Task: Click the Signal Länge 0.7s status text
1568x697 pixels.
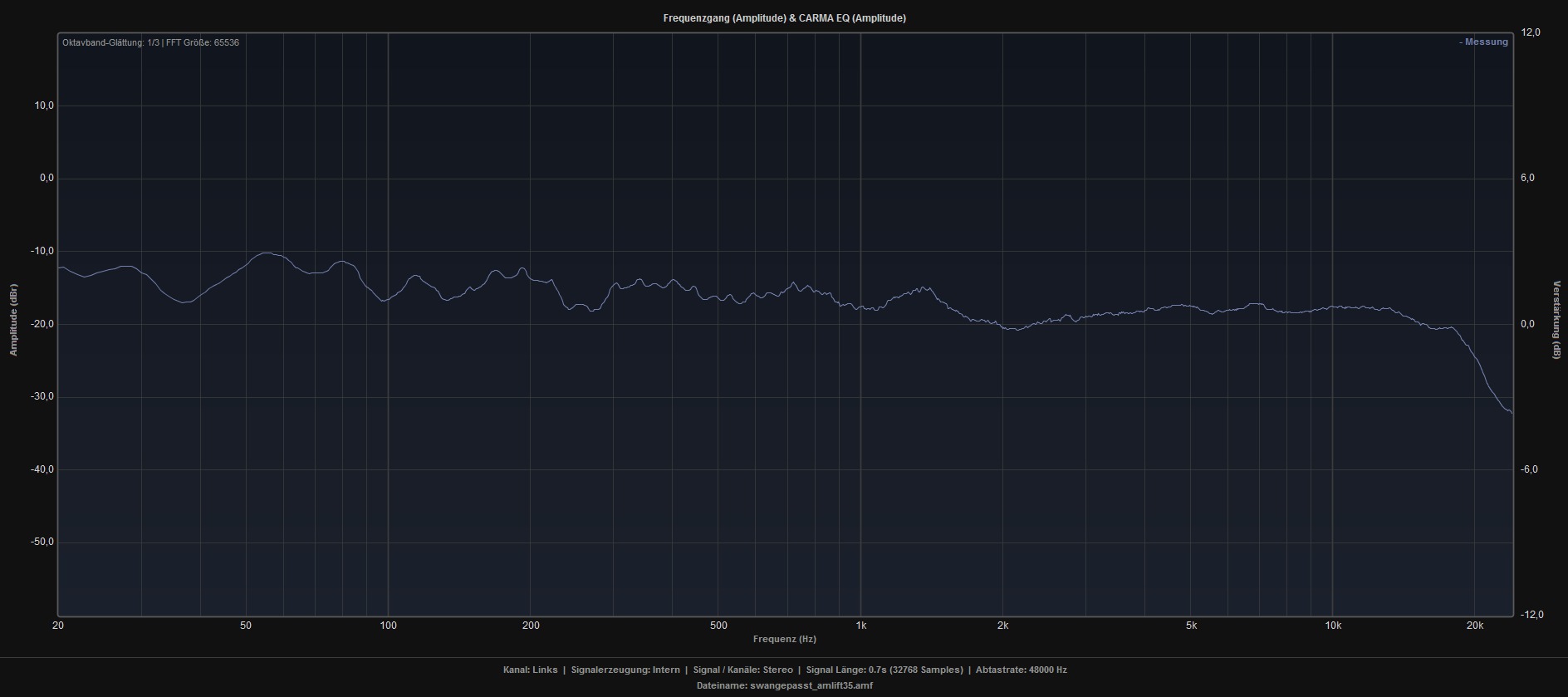Action: 884,670
